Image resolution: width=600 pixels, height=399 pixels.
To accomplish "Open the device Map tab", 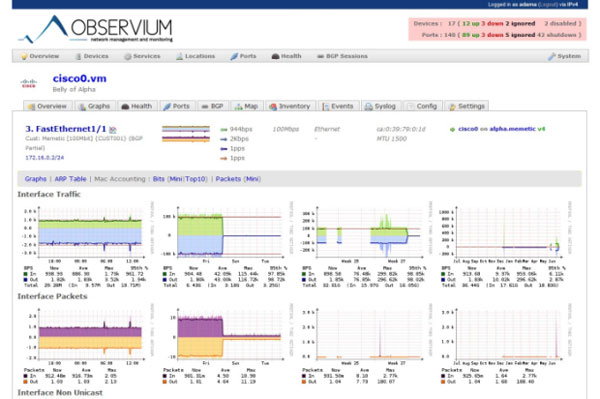I will pyautogui.click(x=246, y=106).
